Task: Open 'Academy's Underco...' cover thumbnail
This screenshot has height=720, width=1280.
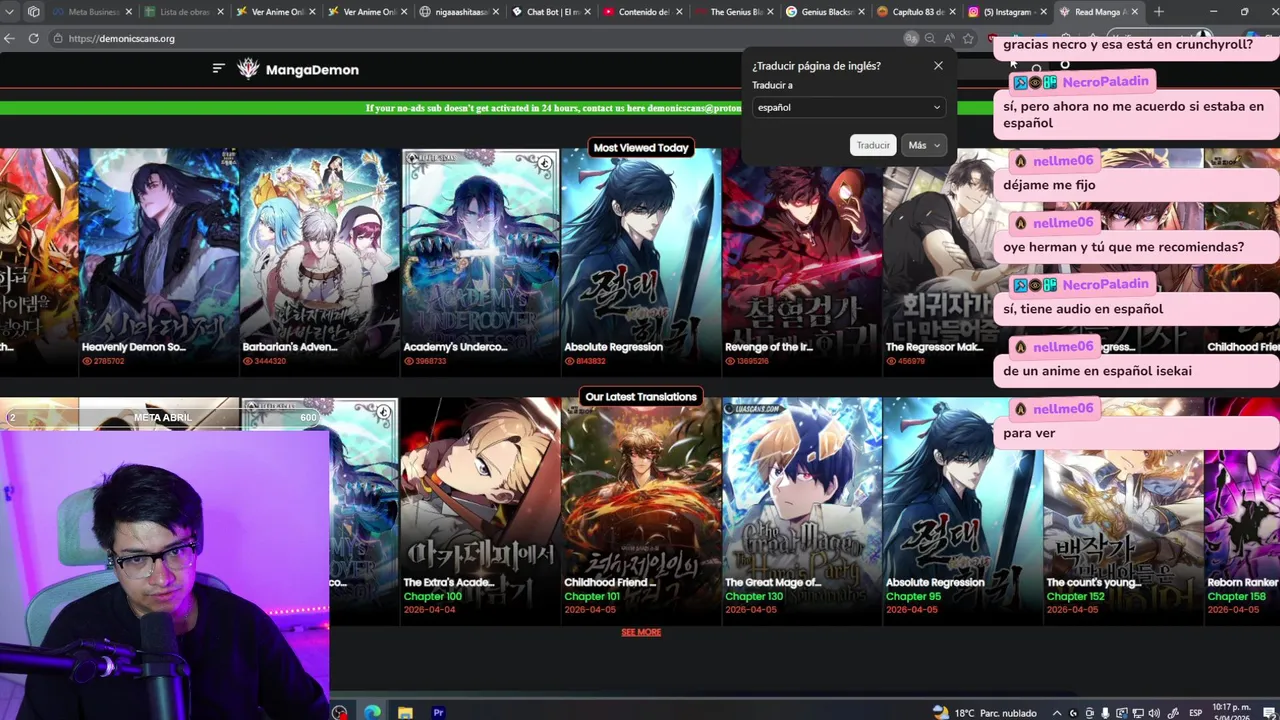Action: point(480,262)
